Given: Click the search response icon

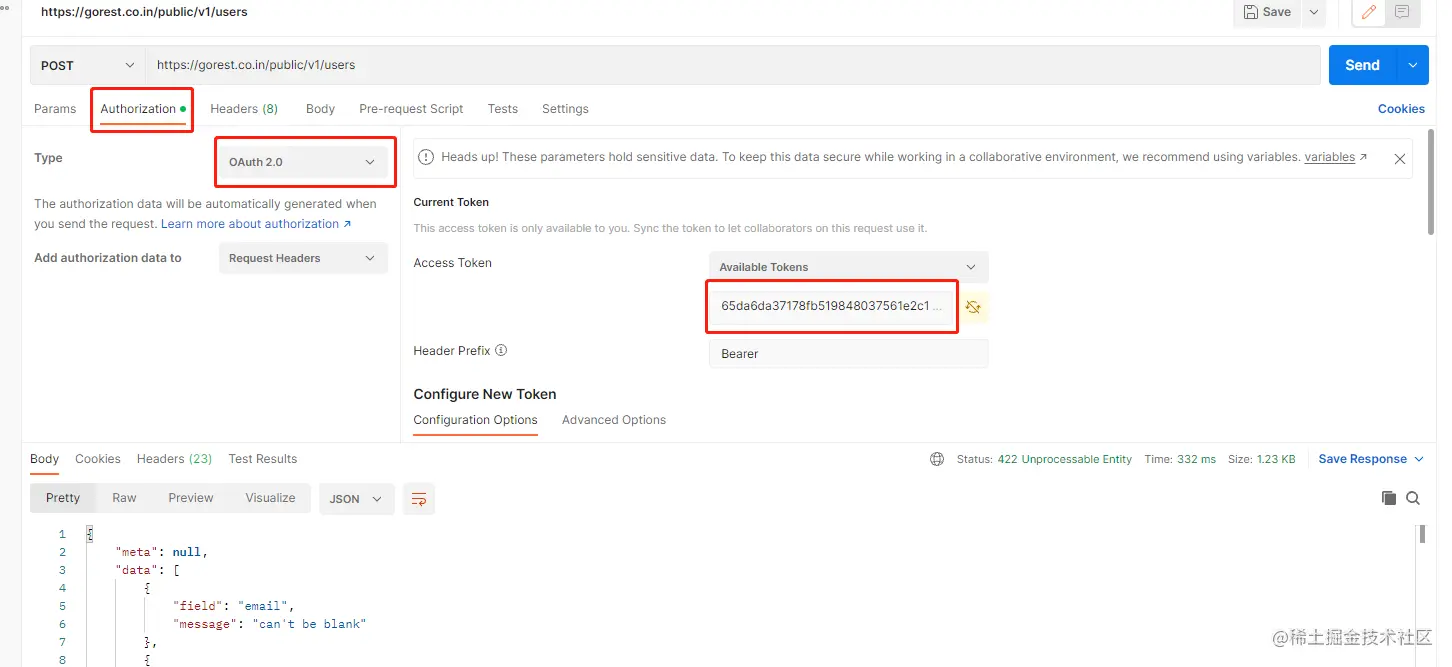Looking at the screenshot, I should (1413, 498).
